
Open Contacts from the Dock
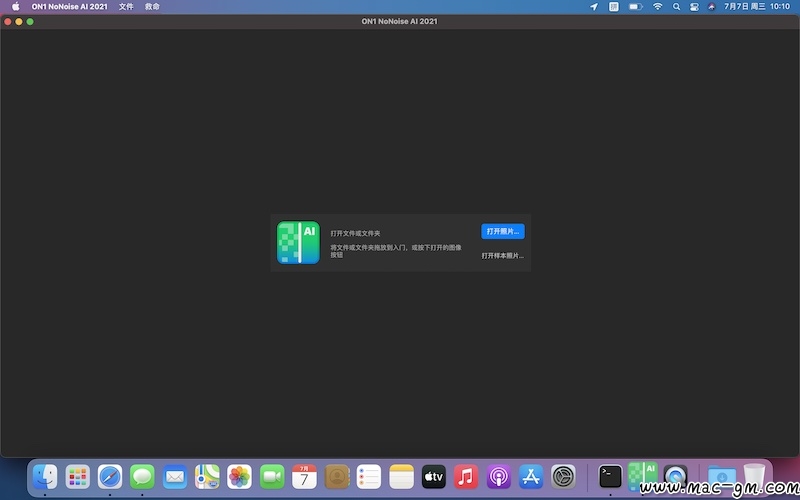pos(337,477)
